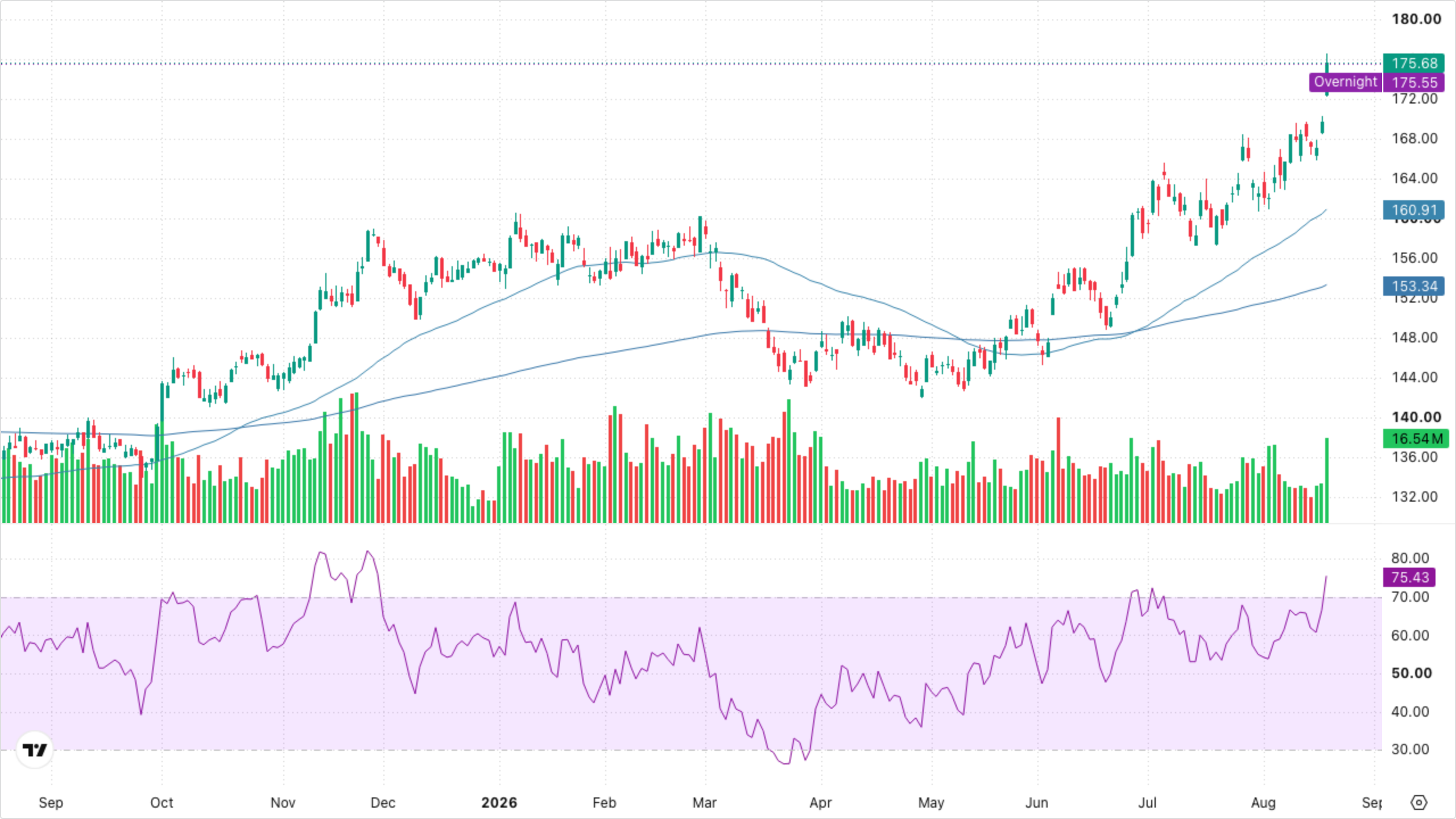The width and height of the screenshot is (1456, 819).
Task: Click the TradingView logo icon
Action: pyautogui.click(x=35, y=750)
